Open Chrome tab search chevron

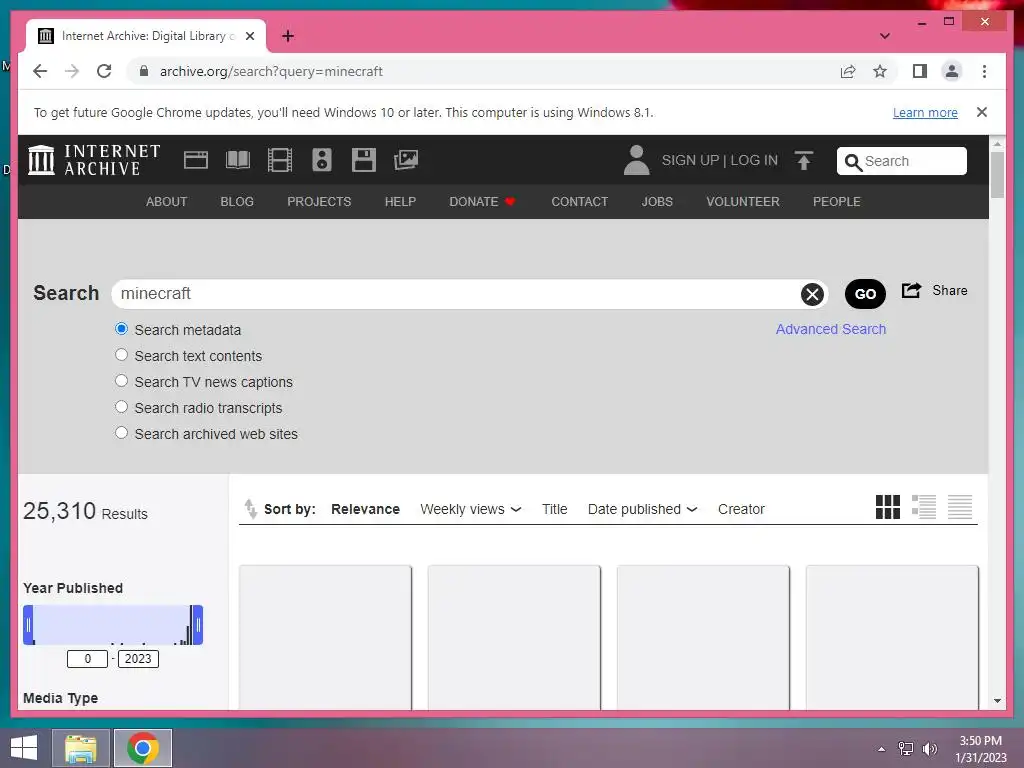pyautogui.click(x=884, y=36)
